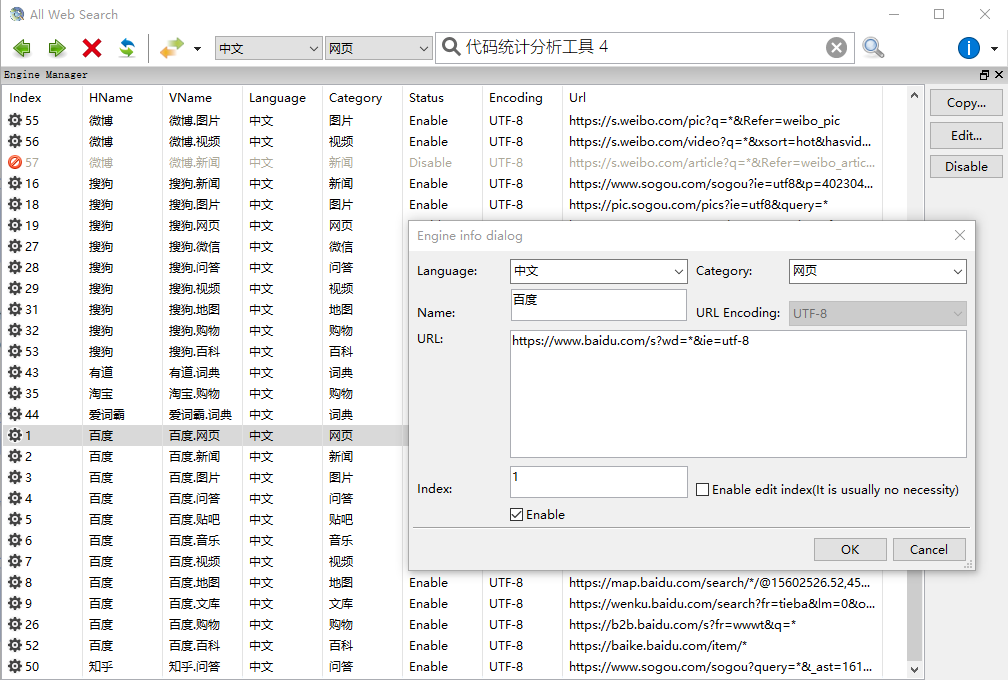Click the engine list scrollbar down arrow
Screen dimensions: 1008x680
pos(914,669)
